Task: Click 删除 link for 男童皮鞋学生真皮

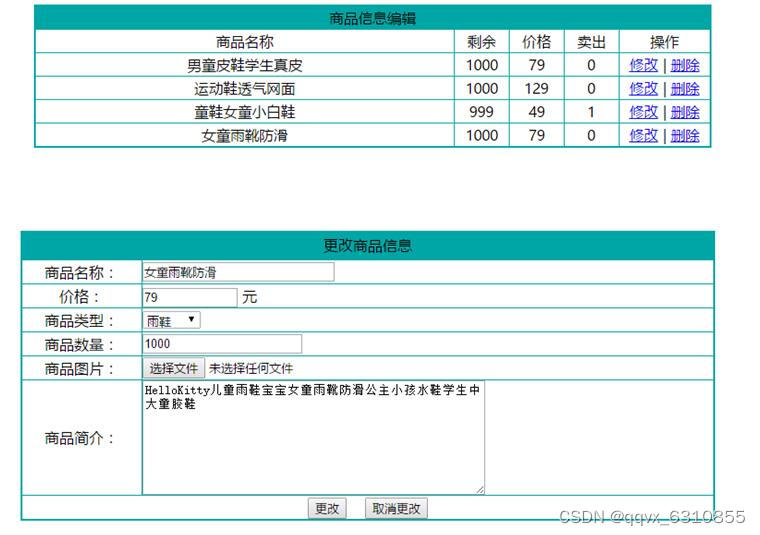Action: coord(685,65)
